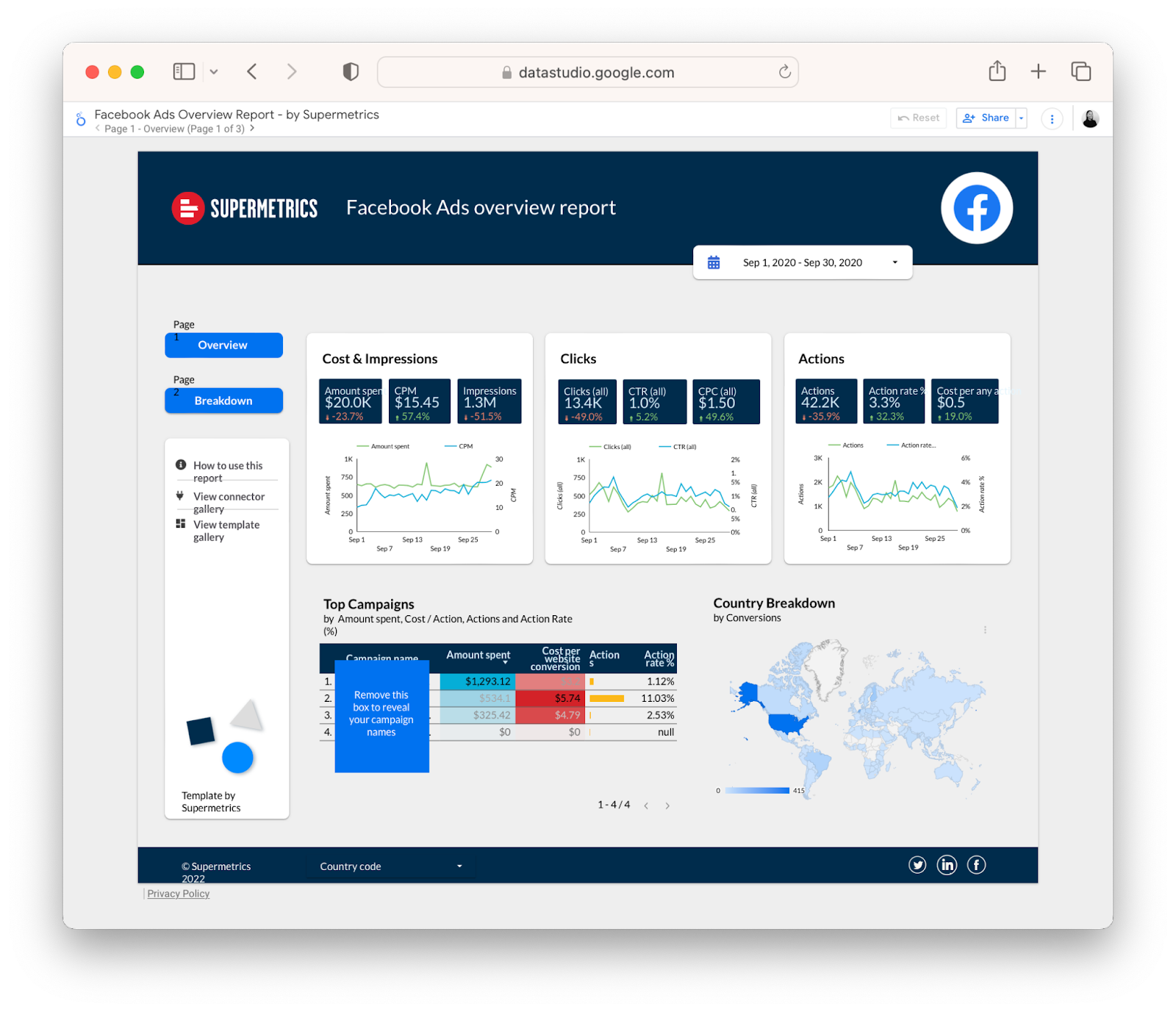
Task: Show the tab overview icon
Action: pyautogui.click(x=1080, y=71)
